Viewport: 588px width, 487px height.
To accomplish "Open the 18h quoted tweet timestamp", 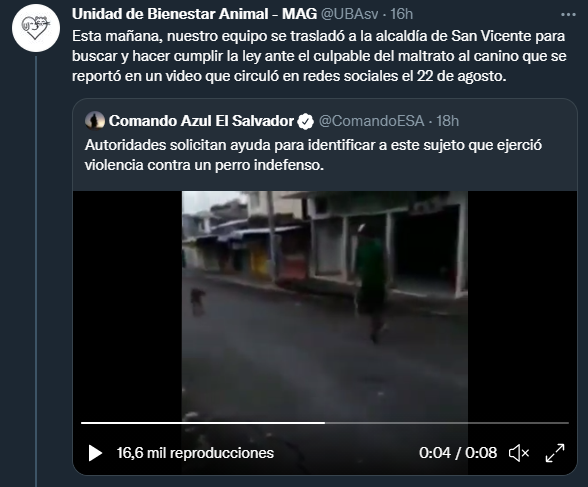I will [447, 121].
